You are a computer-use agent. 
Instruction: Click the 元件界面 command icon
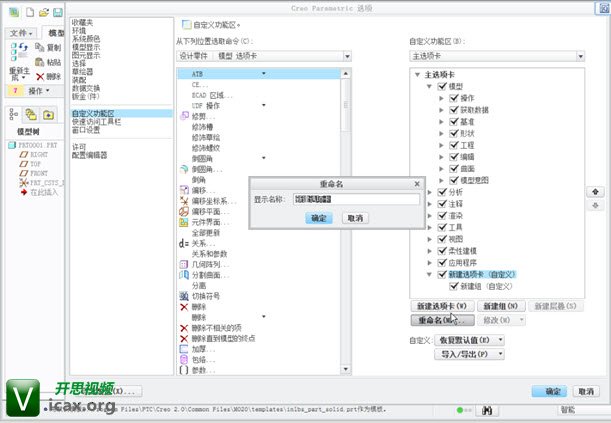(x=184, y=222)
